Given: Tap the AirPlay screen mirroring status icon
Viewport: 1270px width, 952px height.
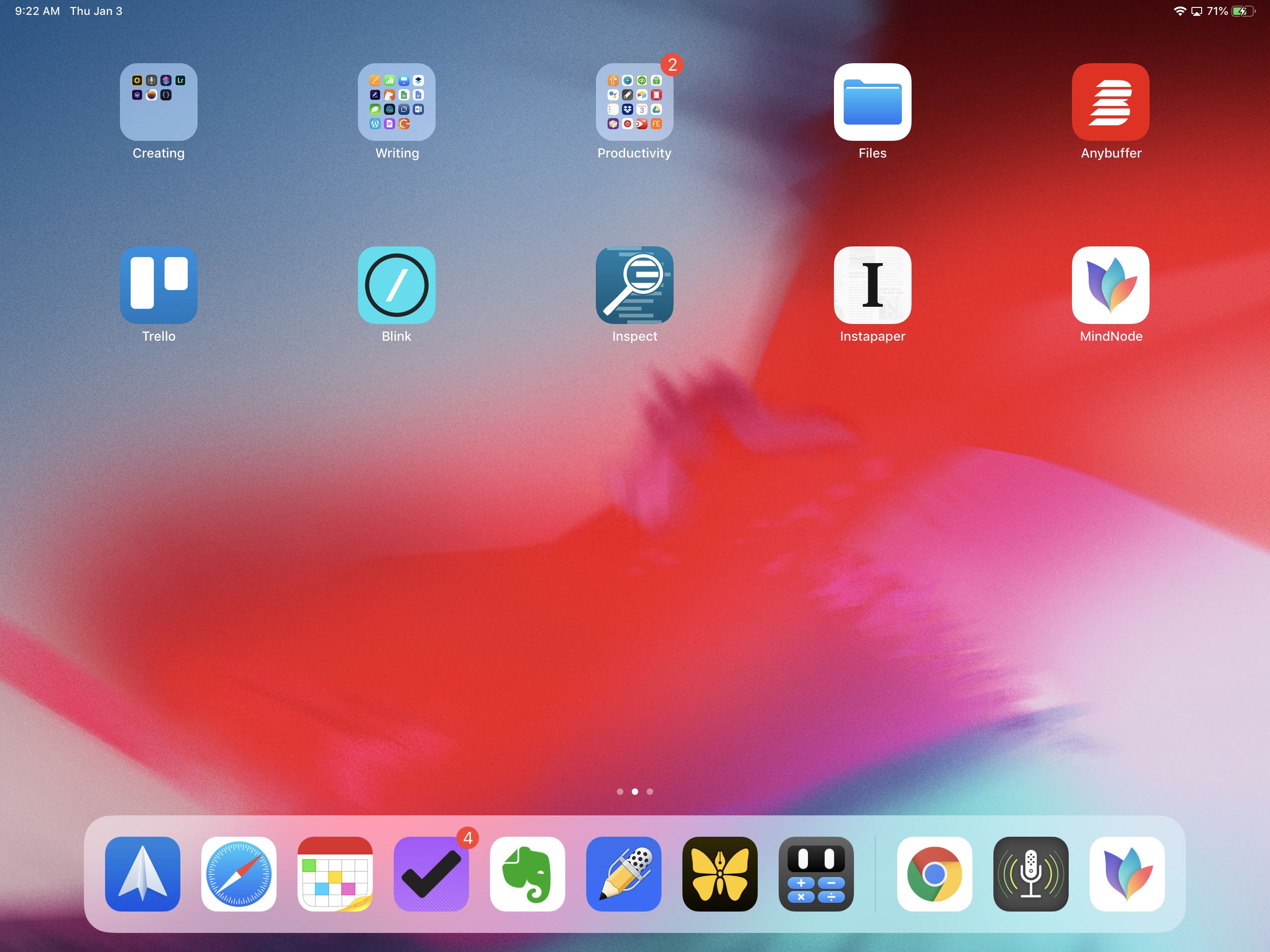Looking at the screenshot, I should click(x=1197, y=12).
